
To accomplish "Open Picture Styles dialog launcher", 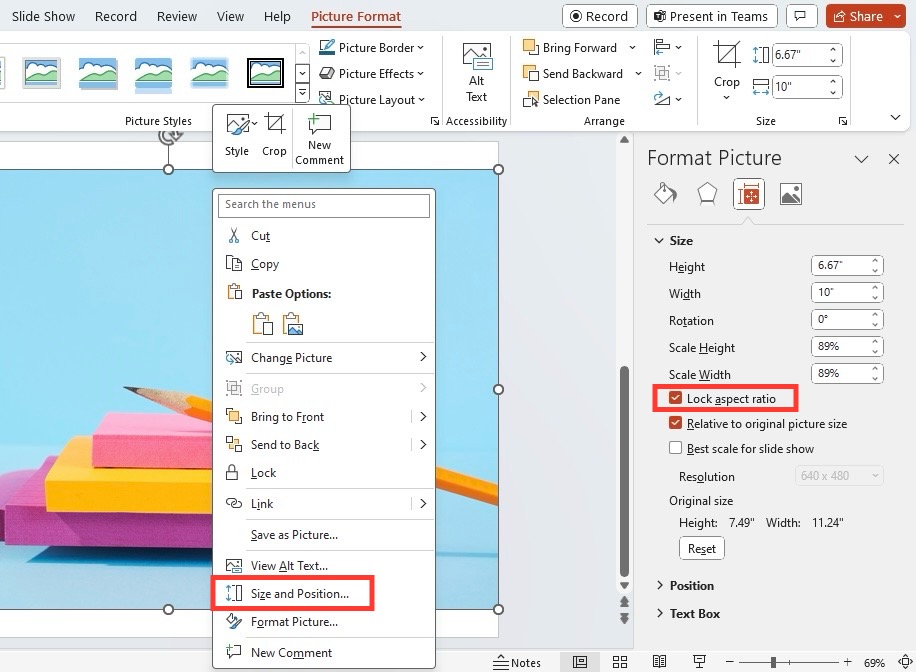I will pyautogui.click(x=435, y=121).
